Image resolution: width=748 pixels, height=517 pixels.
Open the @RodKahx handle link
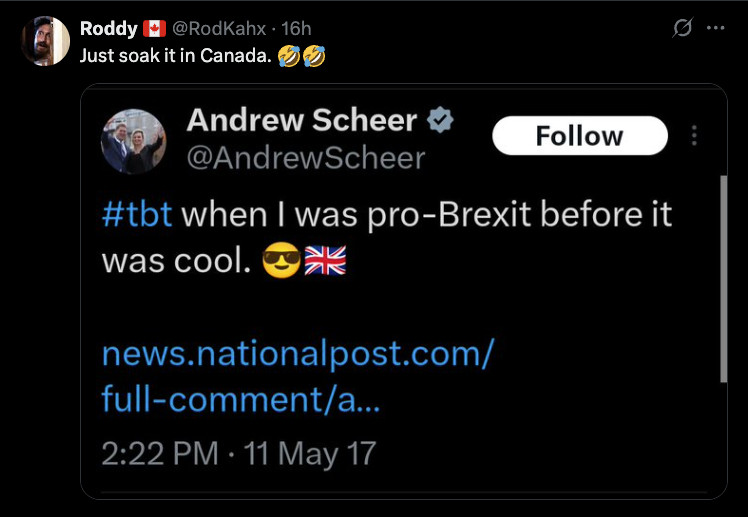[218, 29]
